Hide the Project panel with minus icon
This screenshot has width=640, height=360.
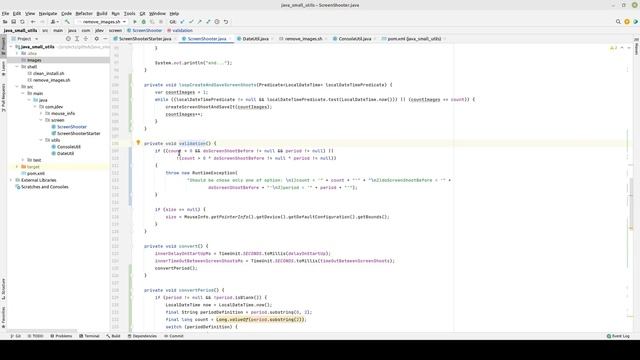point(105,39)
